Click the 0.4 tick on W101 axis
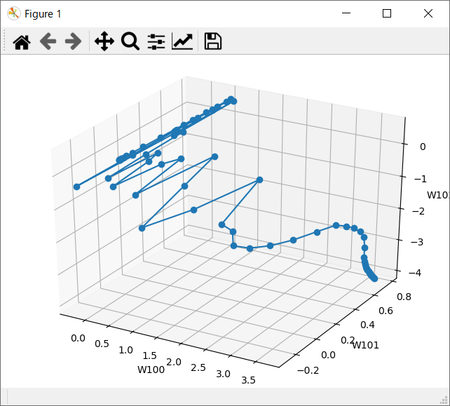This screenshot has height=406, width=450. click(367, 325)
